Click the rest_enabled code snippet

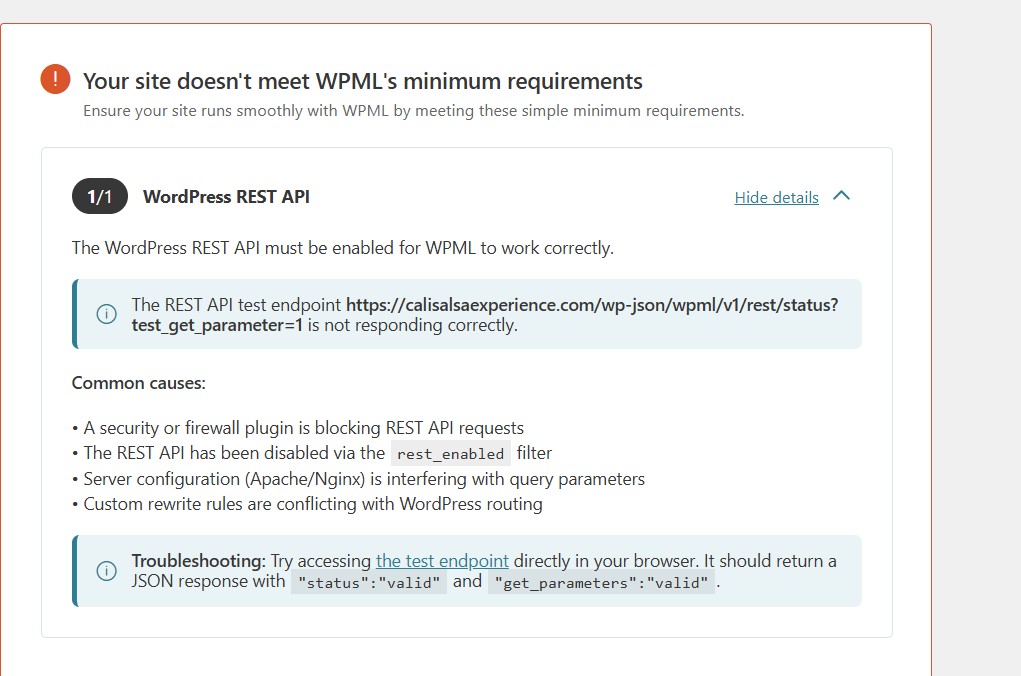pos(450,454)
